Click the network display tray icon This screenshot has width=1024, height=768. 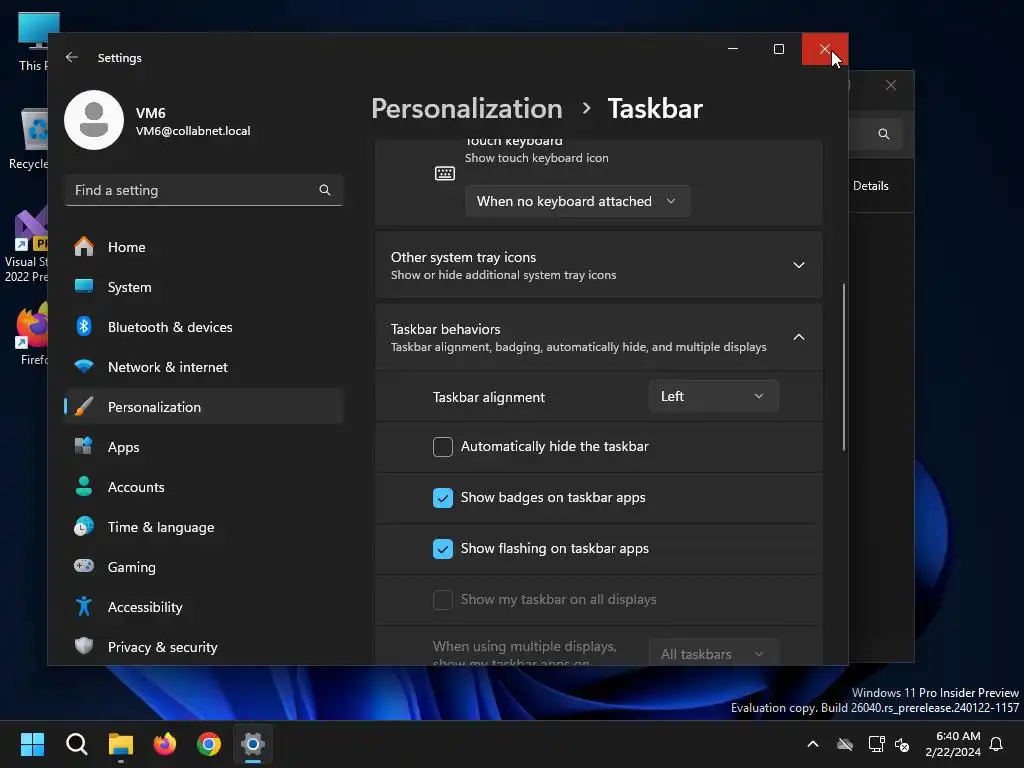point(876,744)
